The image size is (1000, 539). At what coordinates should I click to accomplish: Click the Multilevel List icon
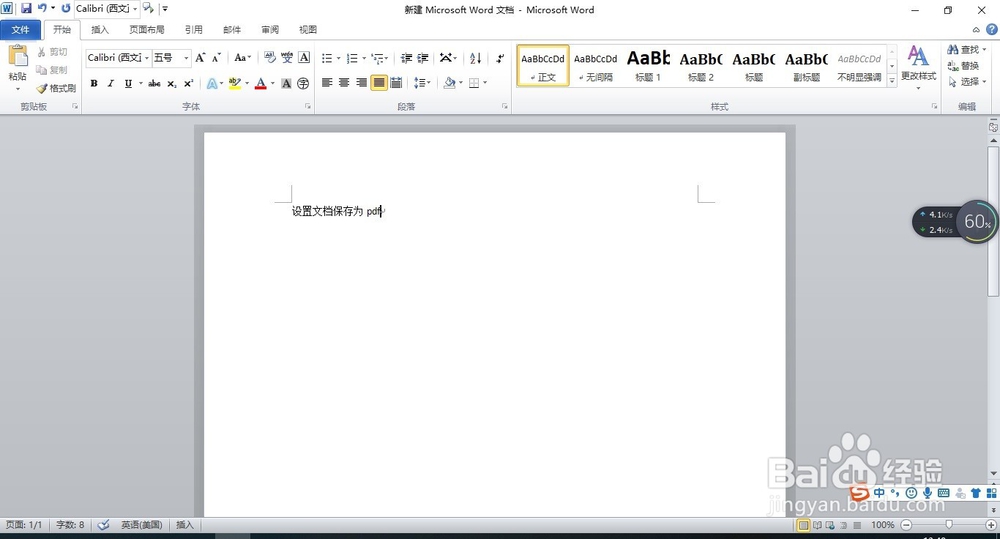coord(378,59)
